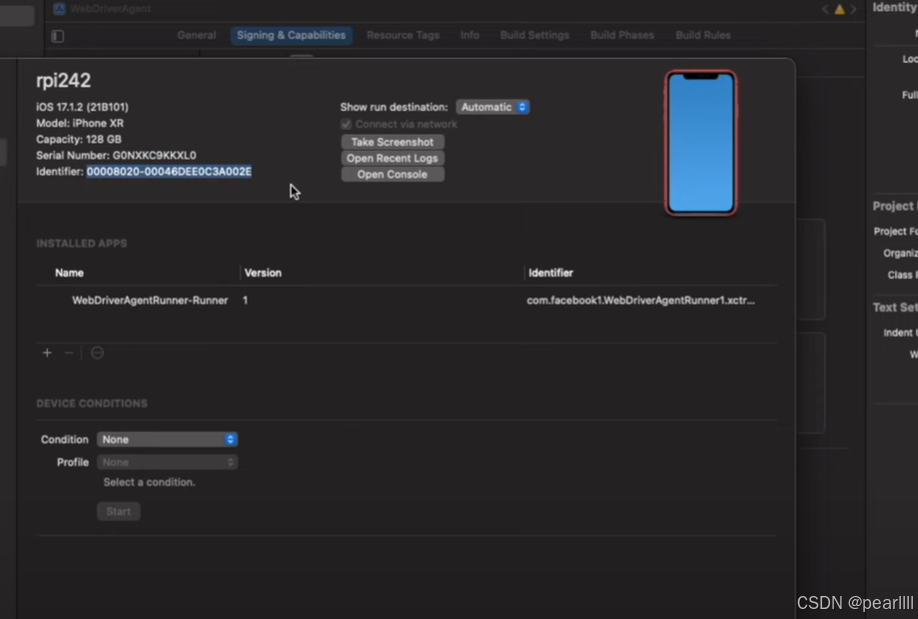The image size is (918, 619).
Task: Sort installed apps by Name column
Action: (69, 273)
